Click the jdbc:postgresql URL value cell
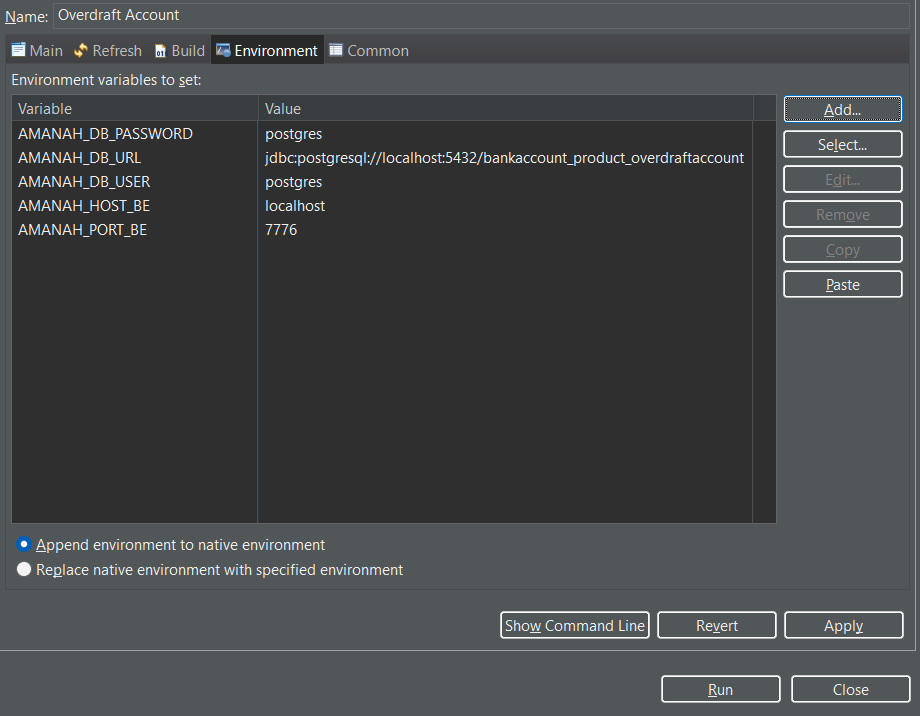The image size is (920, 716). coord(505,158)
